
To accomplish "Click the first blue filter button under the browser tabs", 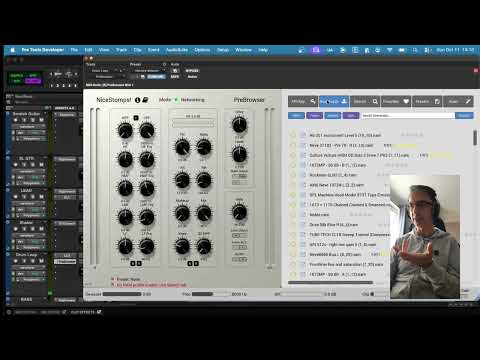I will [296, 115].
